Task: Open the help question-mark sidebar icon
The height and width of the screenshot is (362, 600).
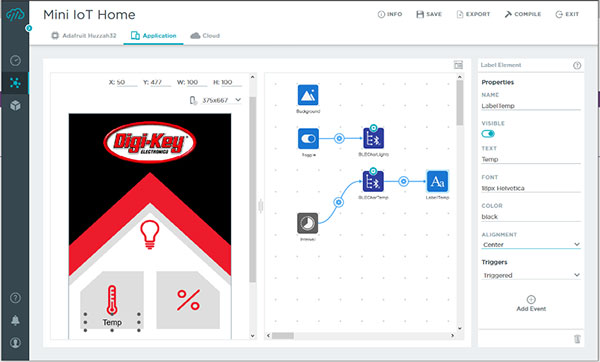Action: click(x=15, y=298)
